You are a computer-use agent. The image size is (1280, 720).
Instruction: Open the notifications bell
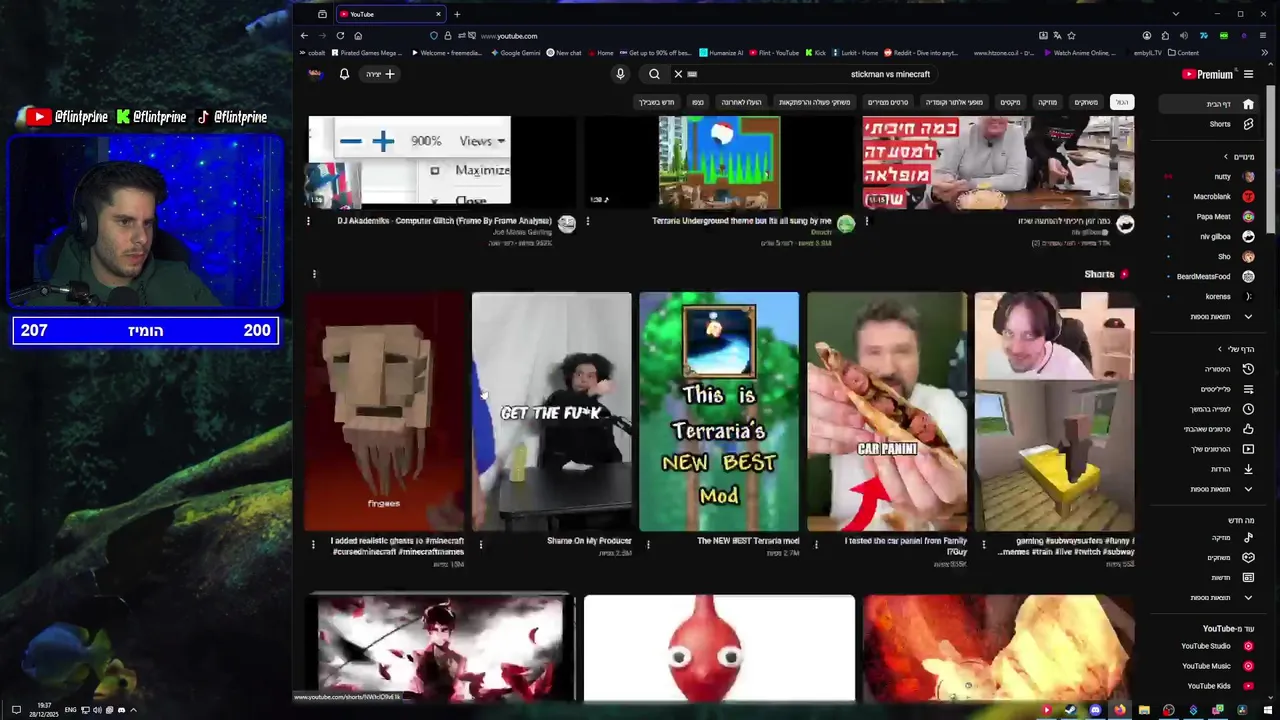click(344, 74)
